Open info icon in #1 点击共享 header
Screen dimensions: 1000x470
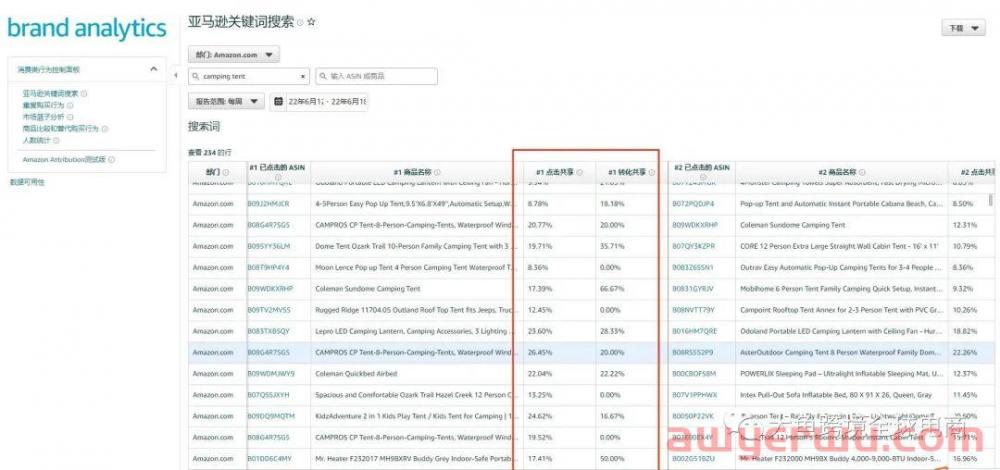(579, 173)
